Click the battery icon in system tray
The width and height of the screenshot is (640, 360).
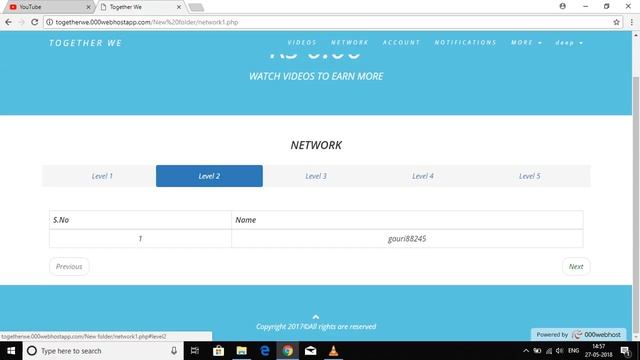tap(537, 351)
